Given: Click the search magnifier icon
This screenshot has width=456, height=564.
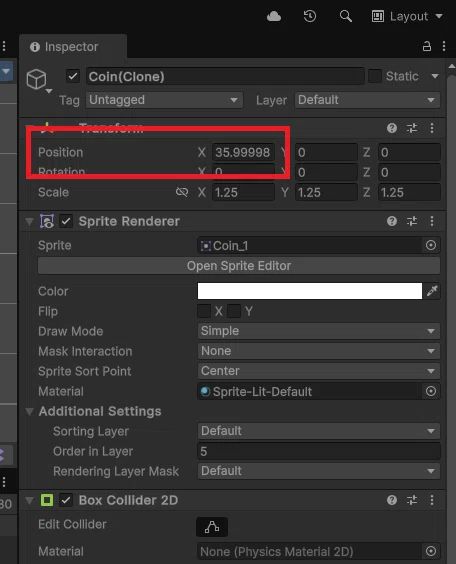Looking at the screenshot, I should click(x=346, y=16).
